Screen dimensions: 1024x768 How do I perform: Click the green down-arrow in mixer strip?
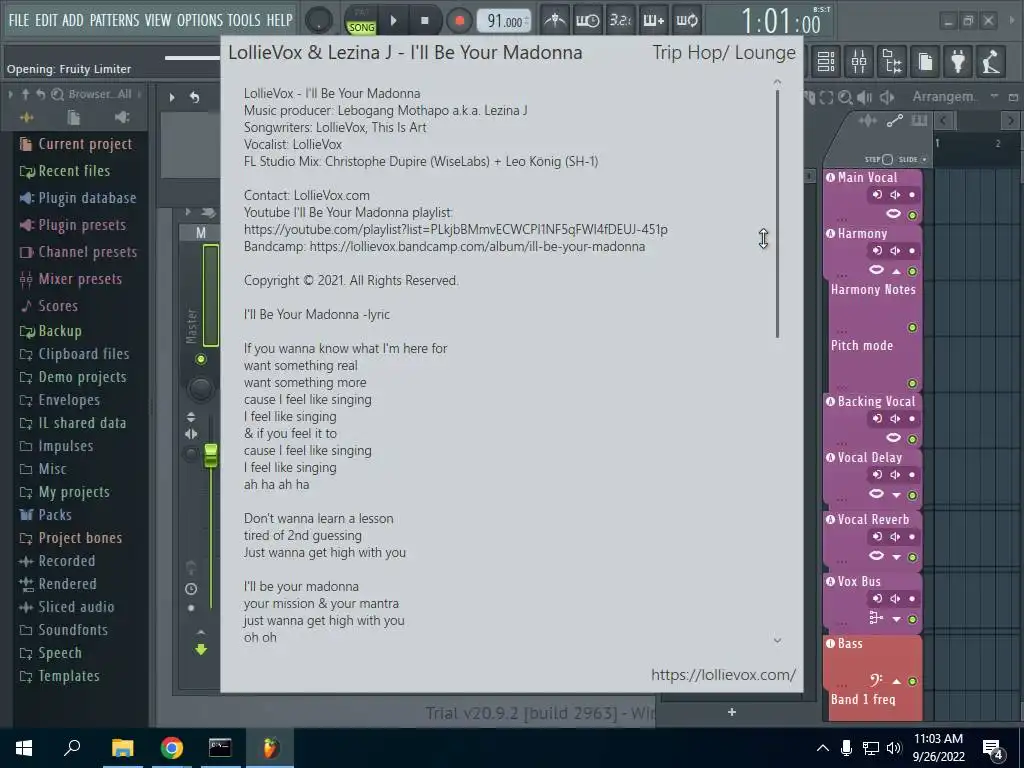tap(200, 649)
